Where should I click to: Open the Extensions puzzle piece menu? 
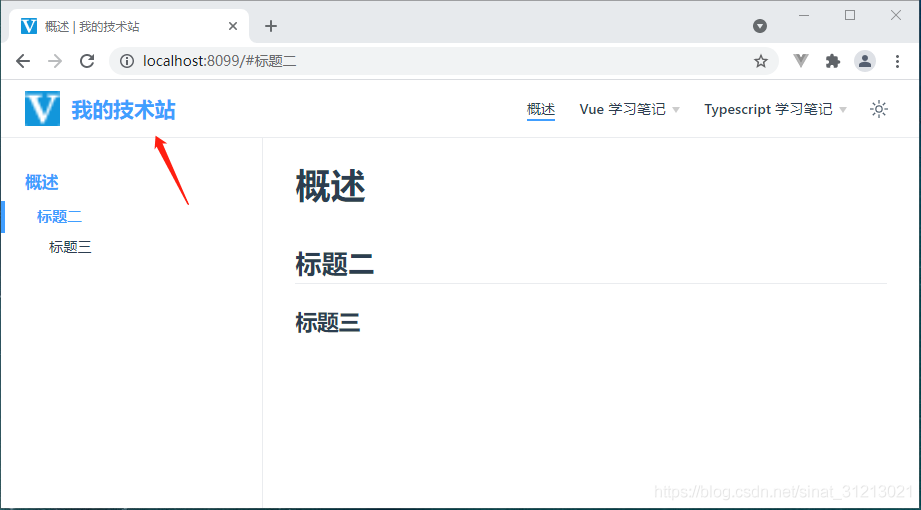pyautogui.click(x=832, y=61)
